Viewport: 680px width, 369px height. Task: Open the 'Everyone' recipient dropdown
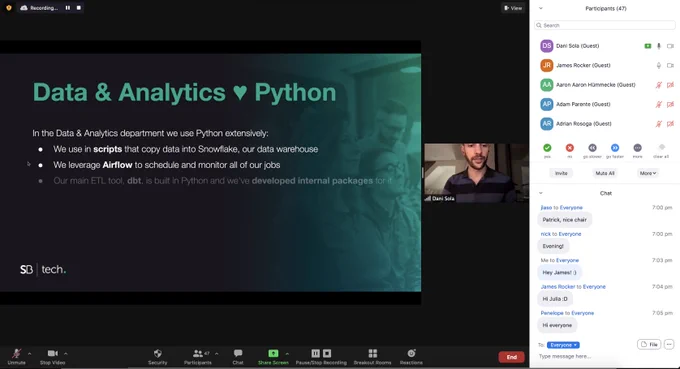tap(563, 345)
